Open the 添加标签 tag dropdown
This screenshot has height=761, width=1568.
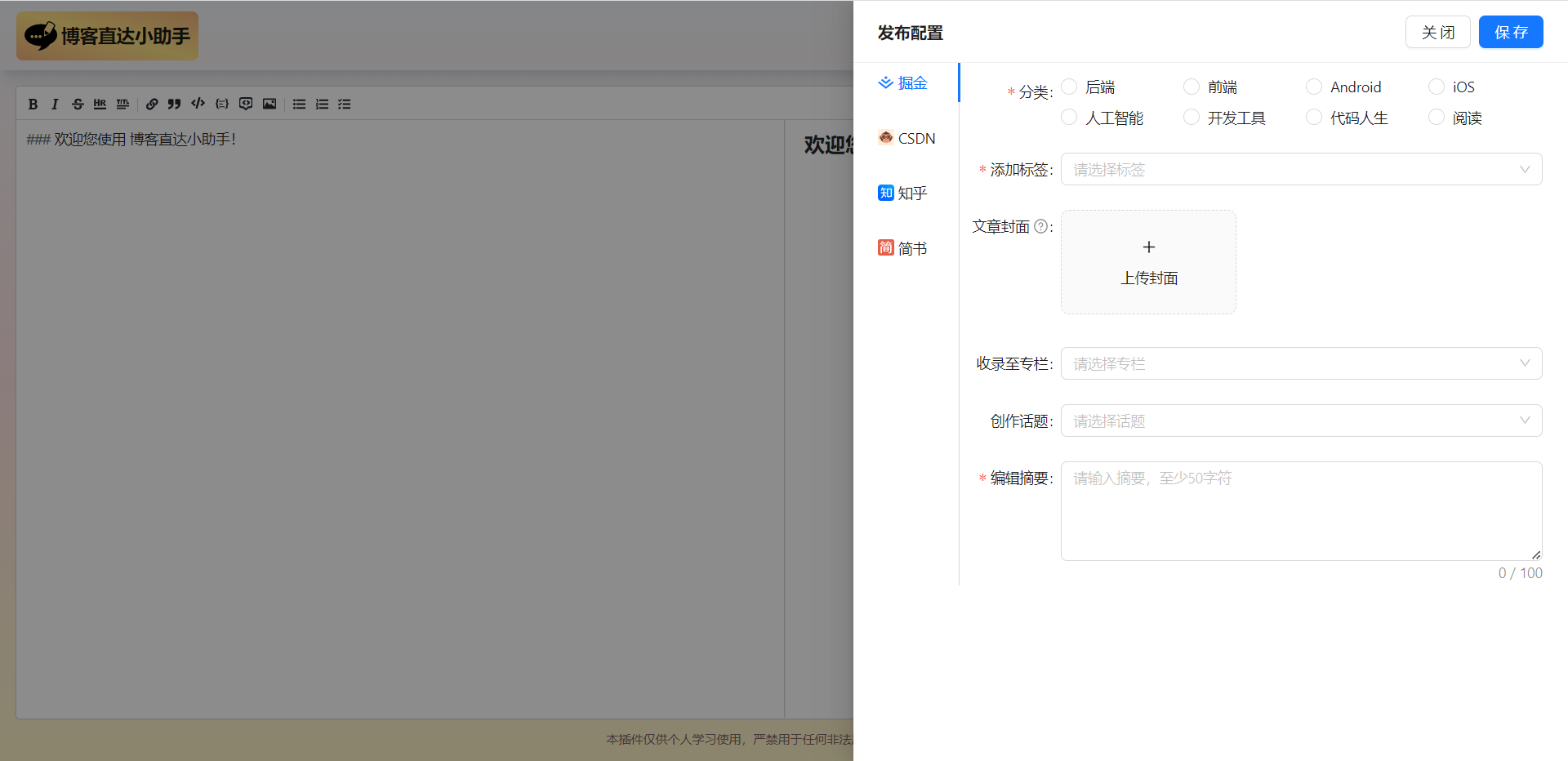point(1301,169)
